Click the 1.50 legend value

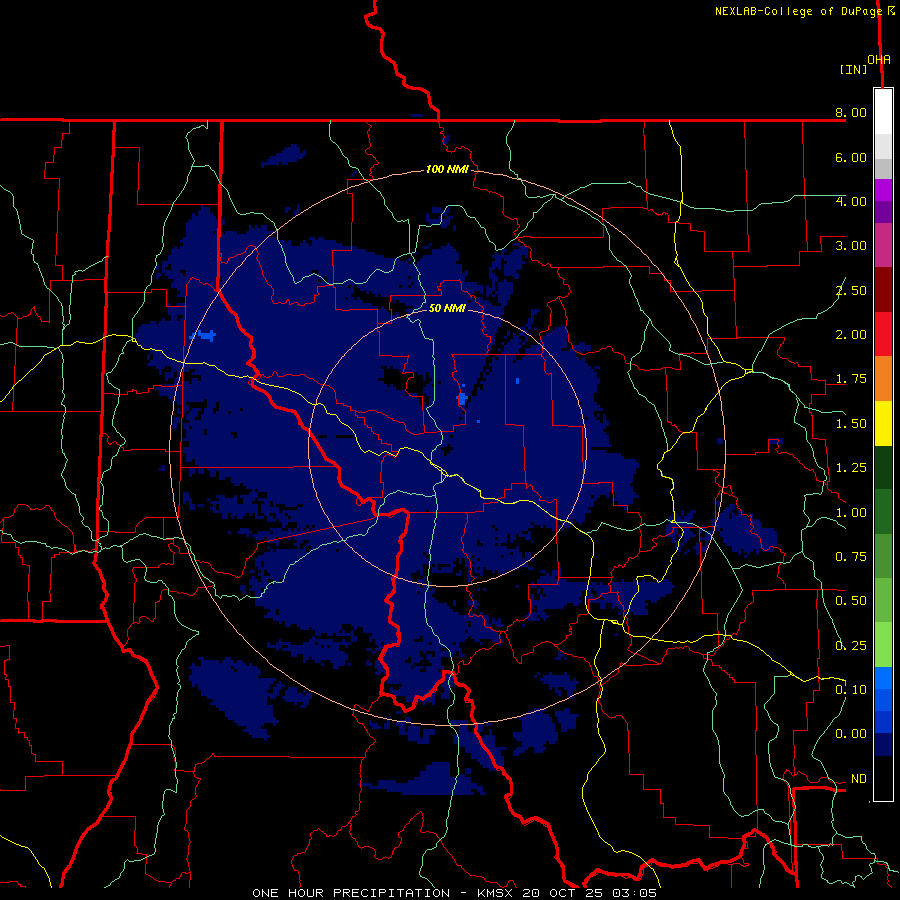[851, 424]
